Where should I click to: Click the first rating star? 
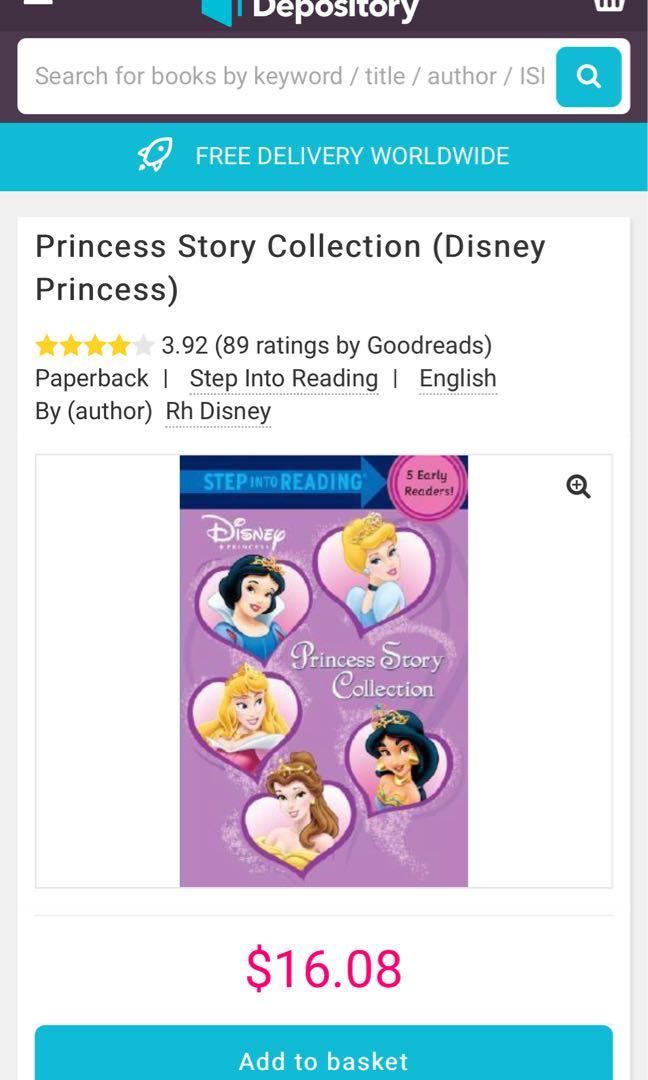coord(44,345)
